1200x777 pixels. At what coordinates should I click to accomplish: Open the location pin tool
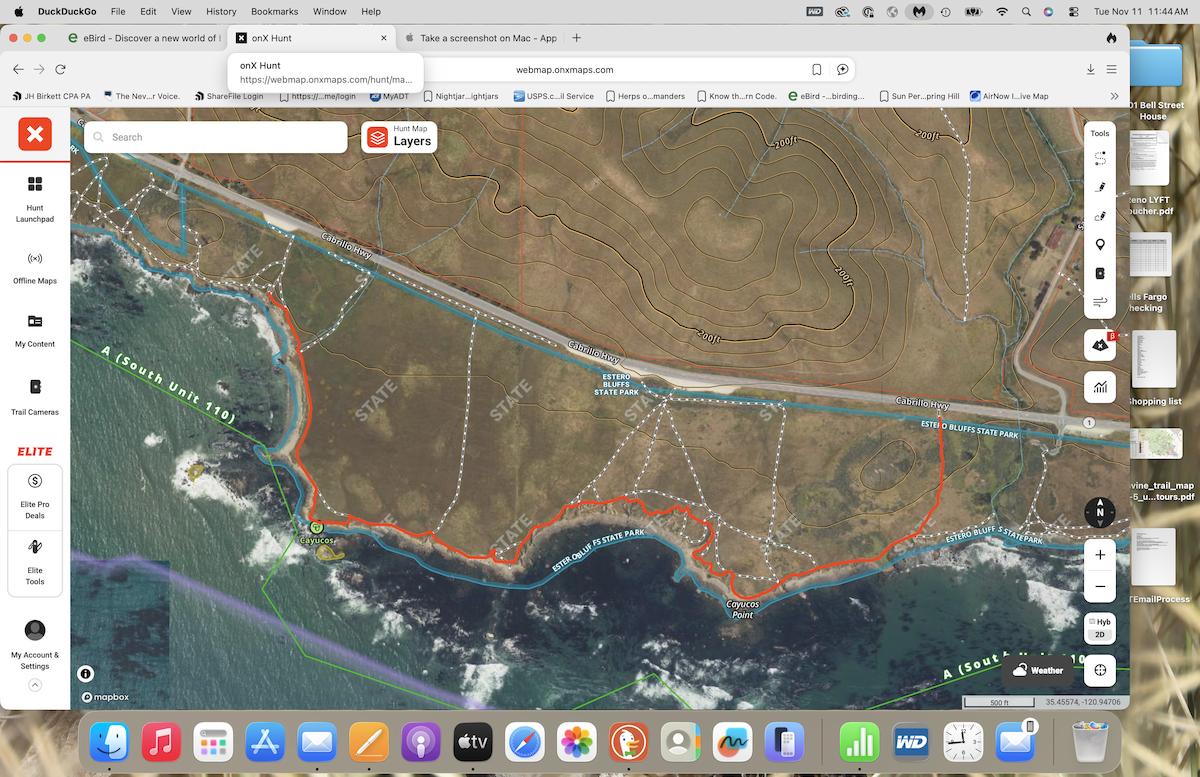pyautogui.click(x=1100, y=243)
